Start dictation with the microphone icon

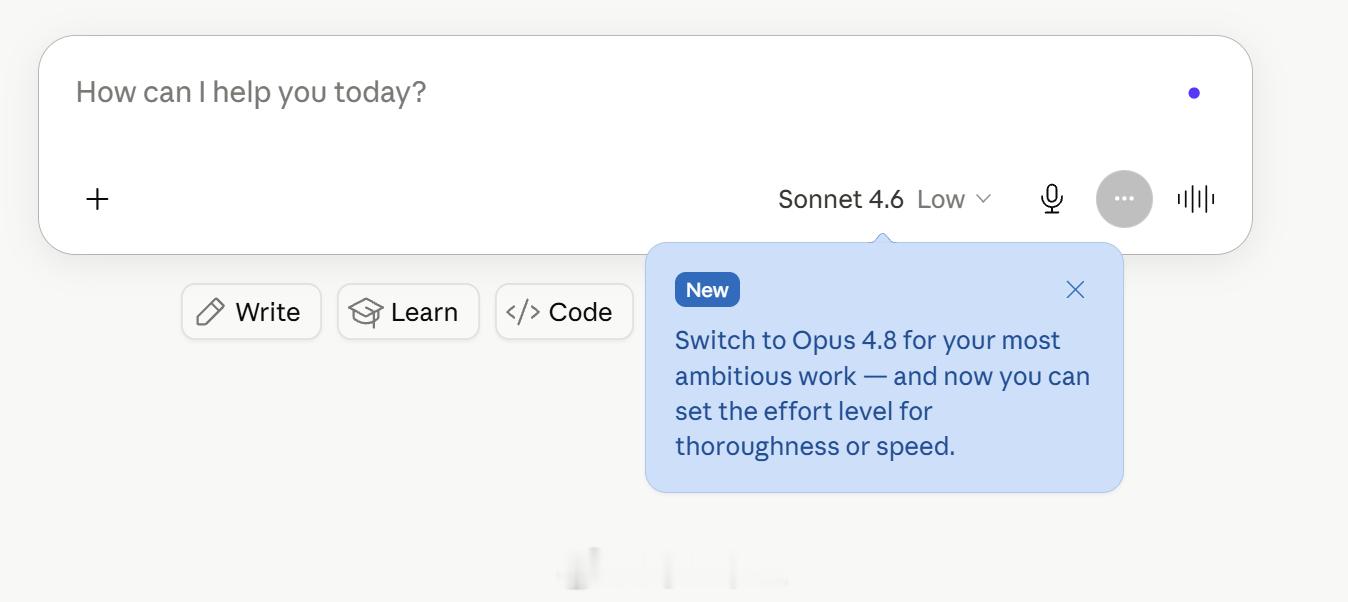click(1051, 199)
